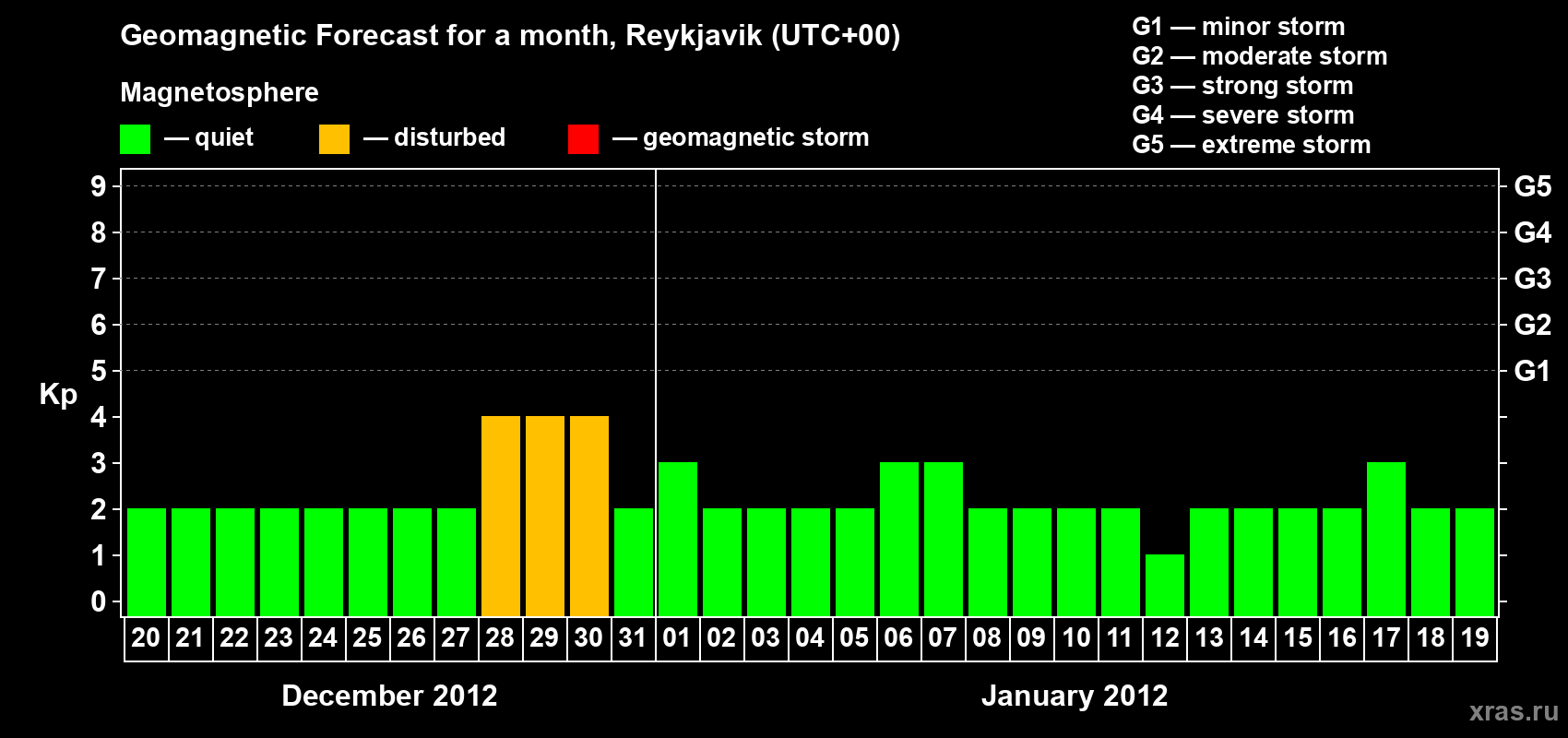Click the "G4" right axis label
1568x738 pixels.
pyautogui.click(x=1533, y=232)
